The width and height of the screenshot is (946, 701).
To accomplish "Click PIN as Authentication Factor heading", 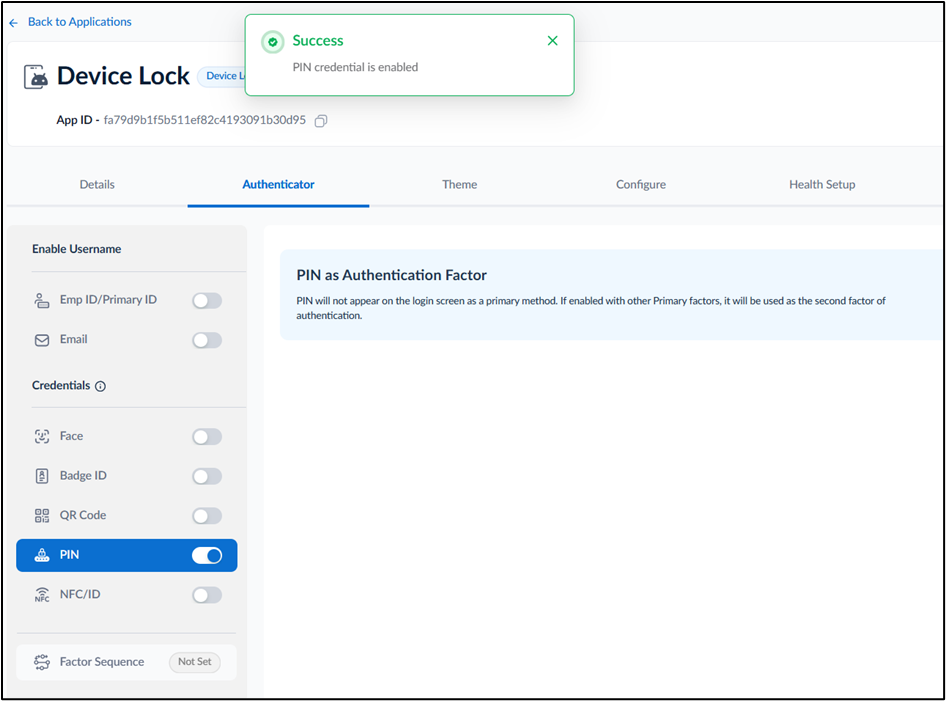I will [x=392, y=275].
